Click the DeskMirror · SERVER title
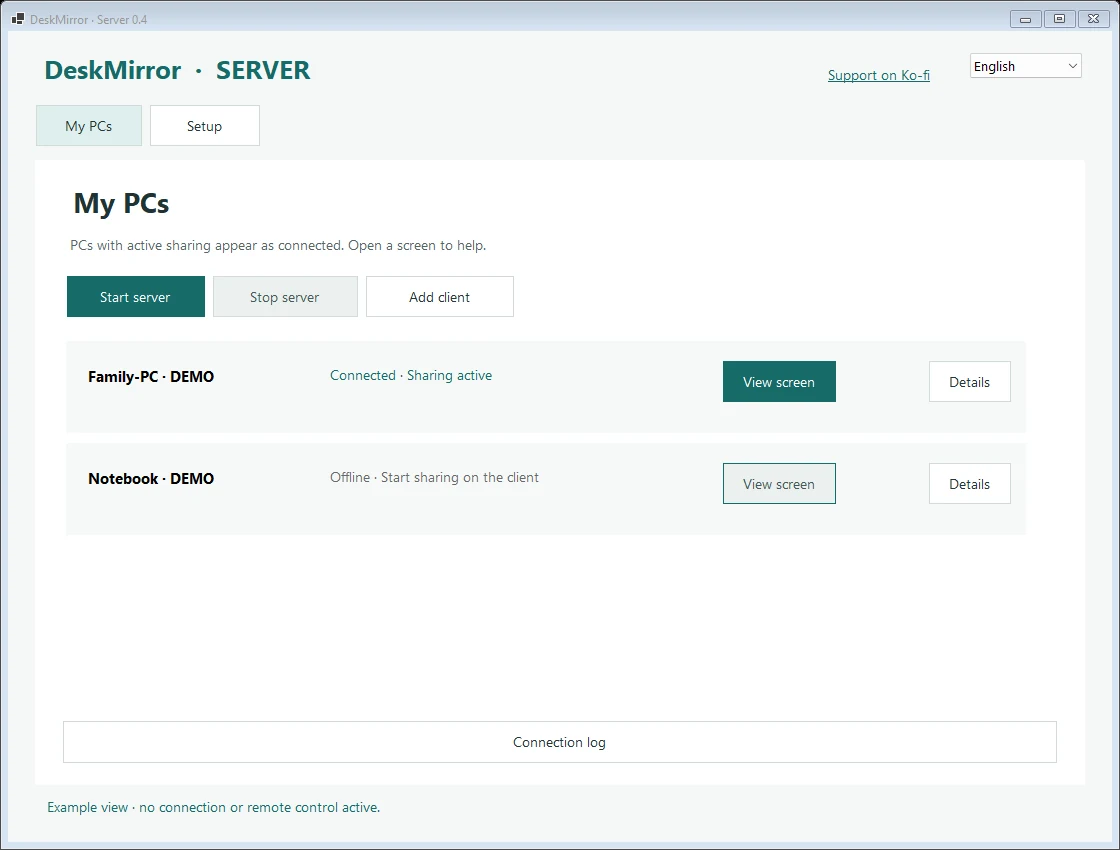 [177, 70]
